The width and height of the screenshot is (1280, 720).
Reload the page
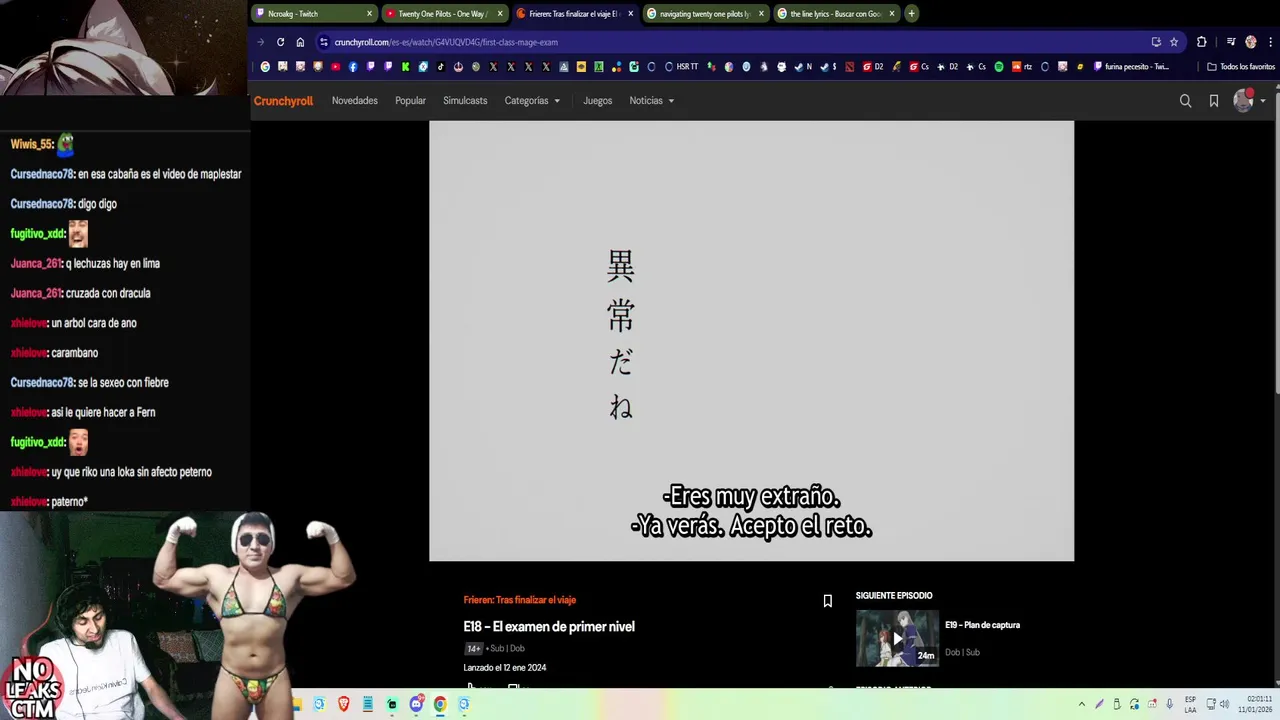[281, 42]
